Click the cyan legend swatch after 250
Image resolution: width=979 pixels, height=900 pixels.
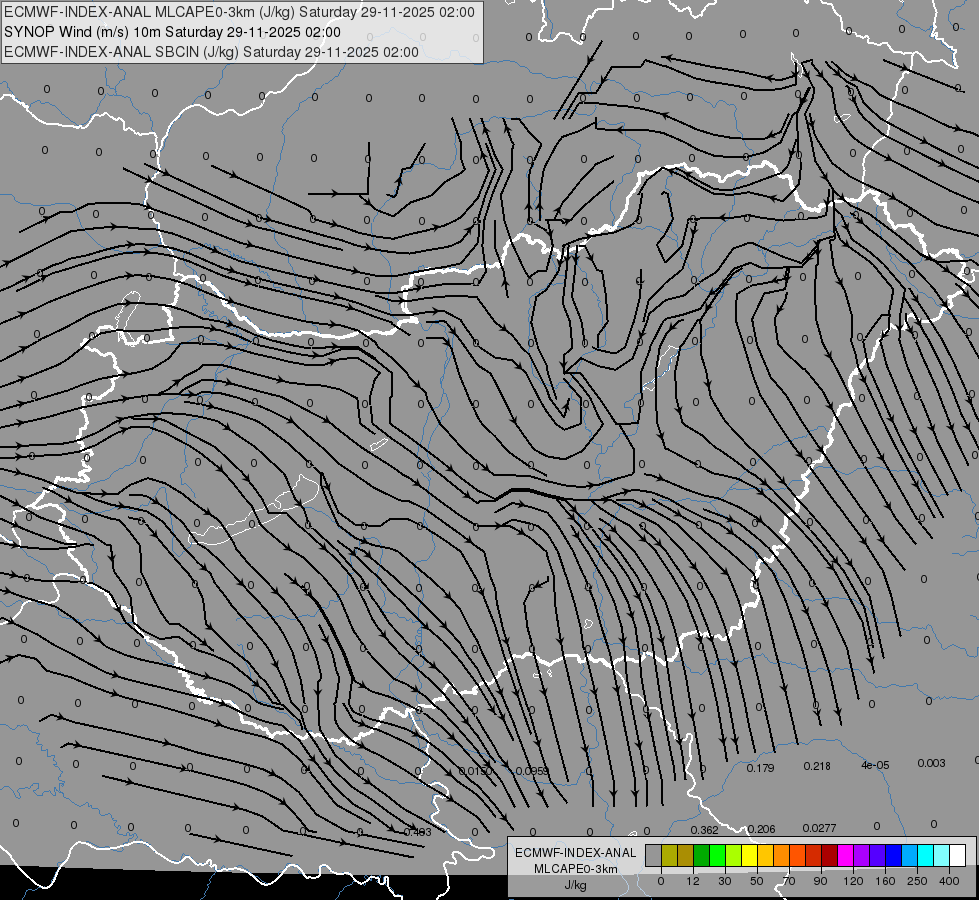pos(925,855)
